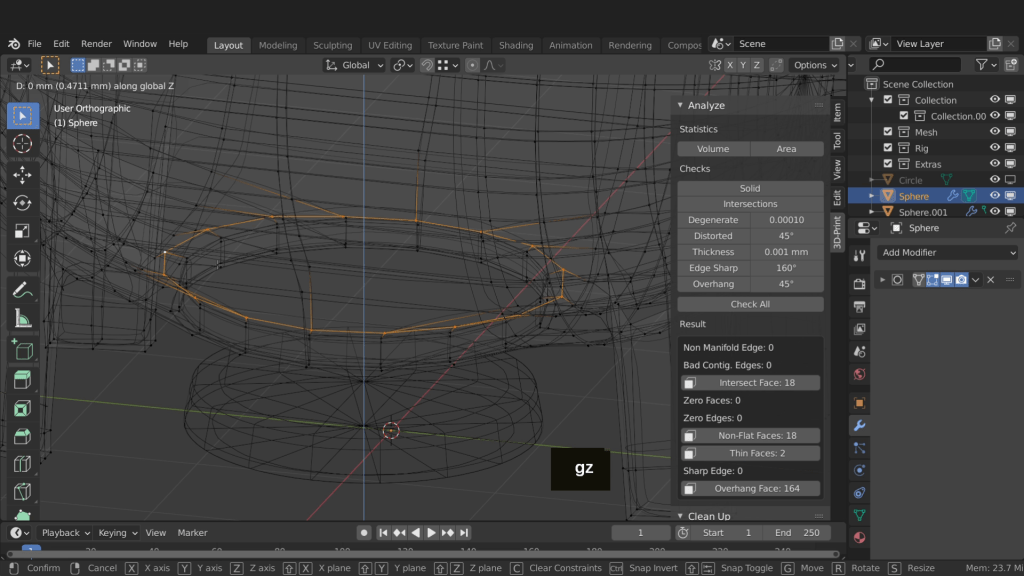1024x576 pixels.
Task: Select the Annotate pencil tool
Action: [22, 290]
